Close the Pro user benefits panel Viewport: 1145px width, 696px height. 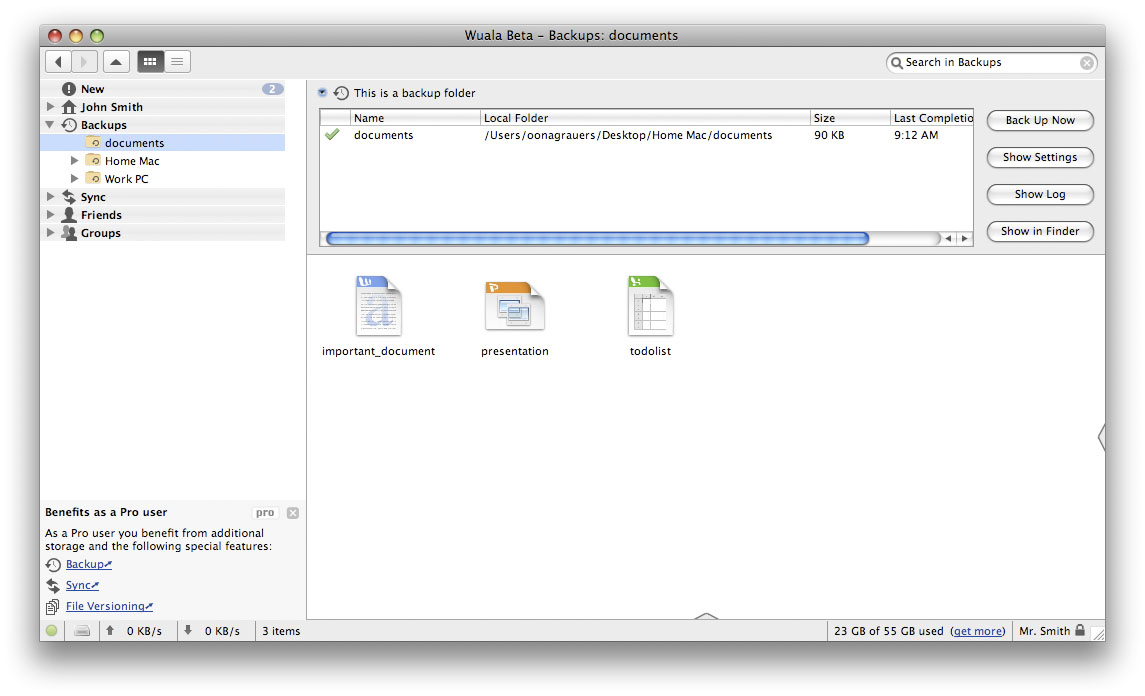[x=293, y=513]
